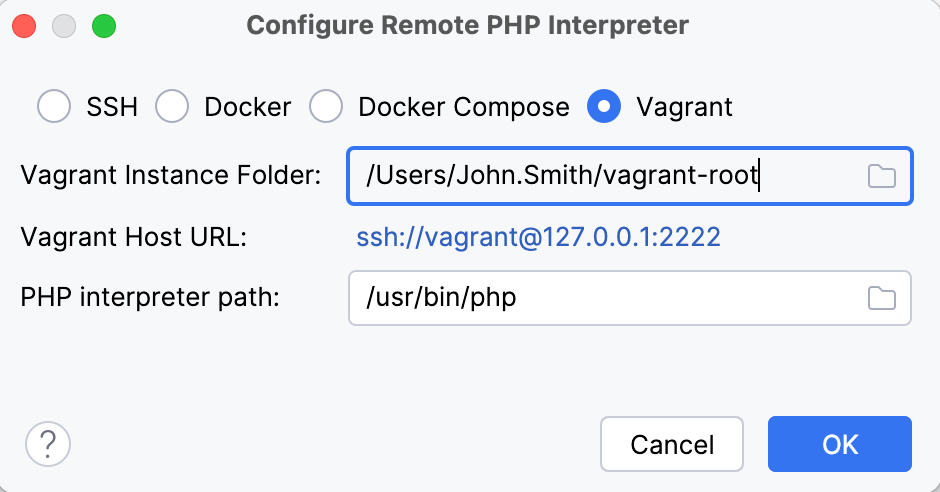
Task: Minimize the dialog with the yellow button
Action: [x=65, y=26]
